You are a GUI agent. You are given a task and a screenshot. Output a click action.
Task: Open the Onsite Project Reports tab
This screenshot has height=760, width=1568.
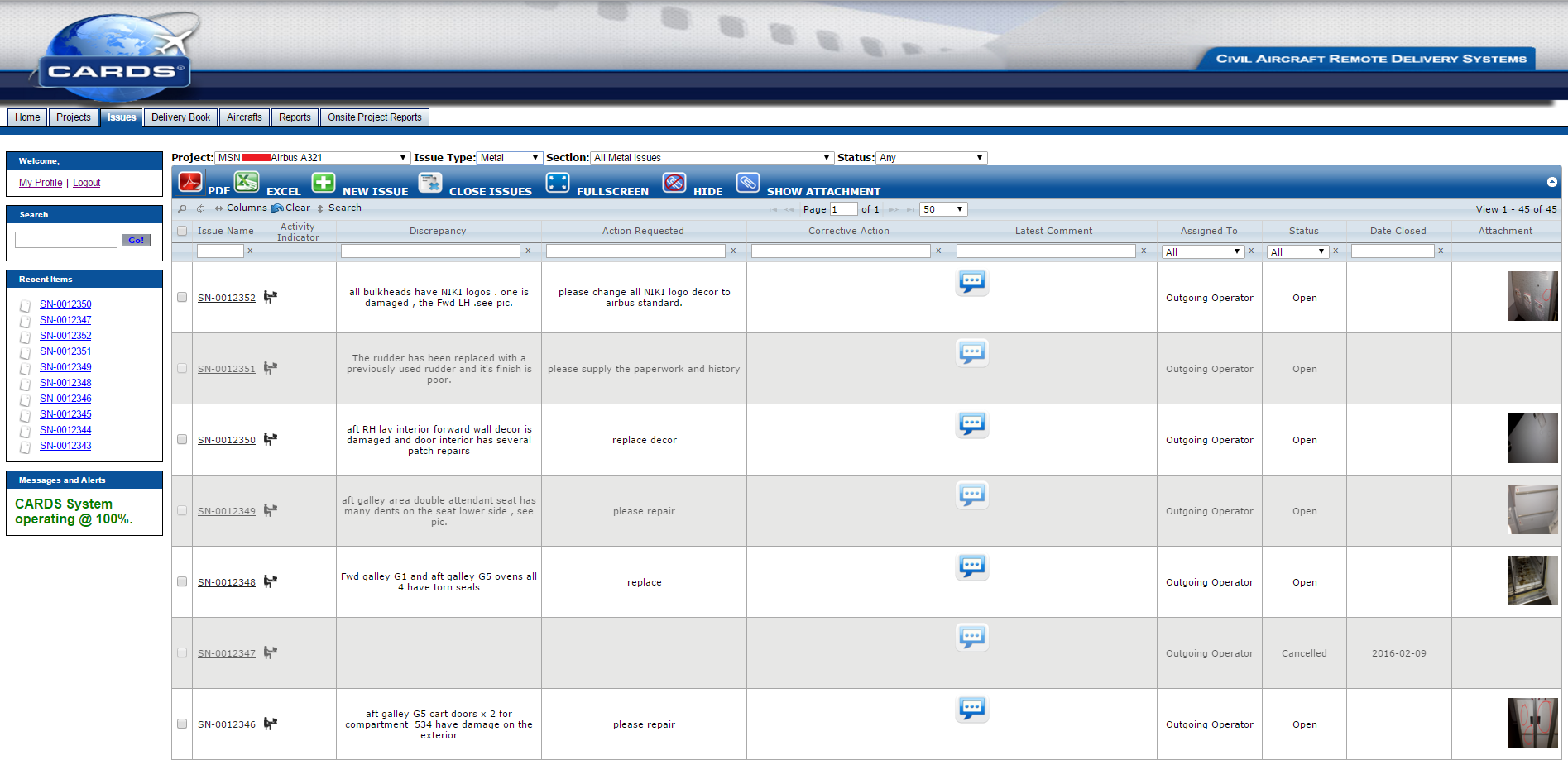(x=374, y=117)
